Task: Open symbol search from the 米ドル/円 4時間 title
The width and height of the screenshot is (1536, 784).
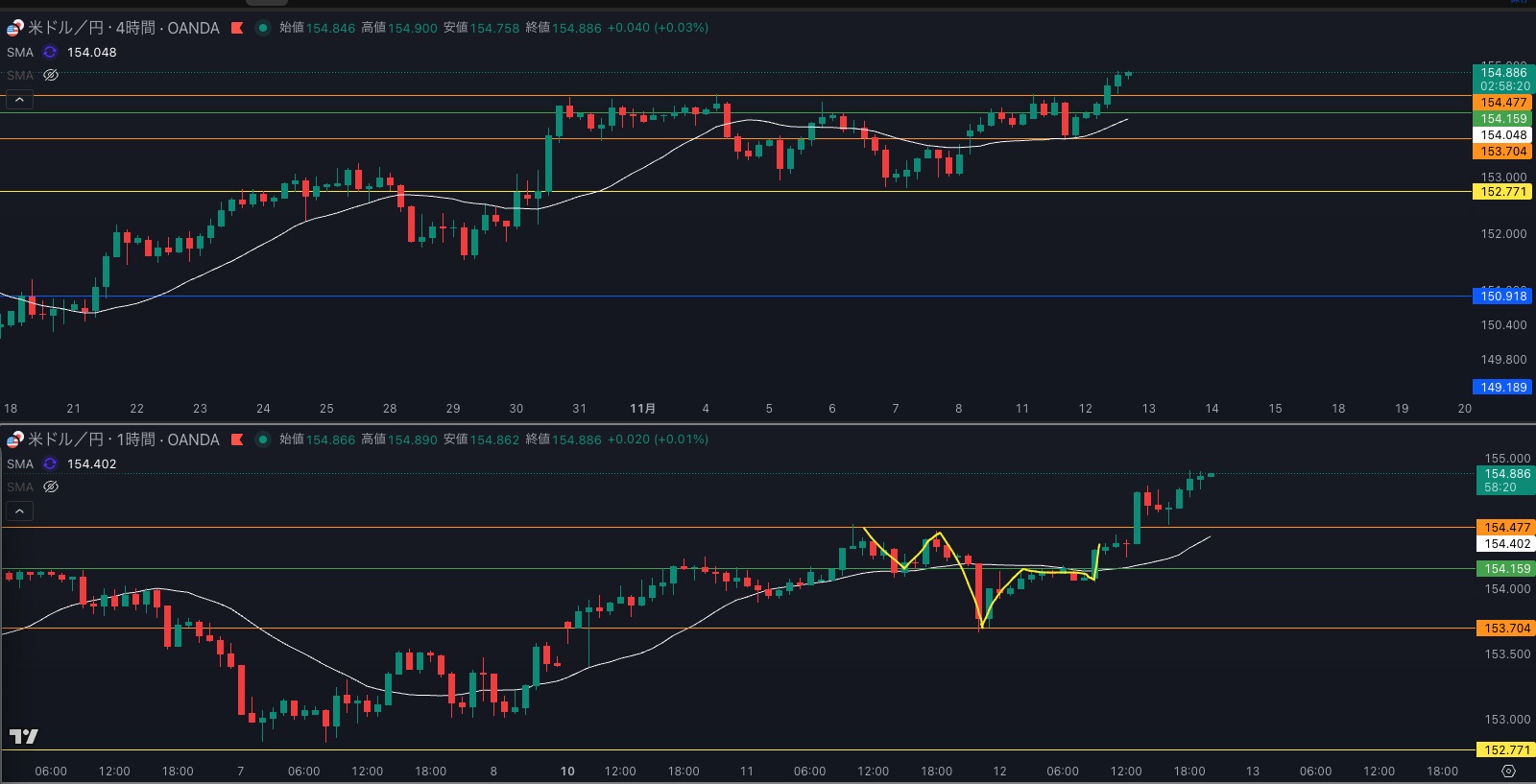Action: click(123, 28)
